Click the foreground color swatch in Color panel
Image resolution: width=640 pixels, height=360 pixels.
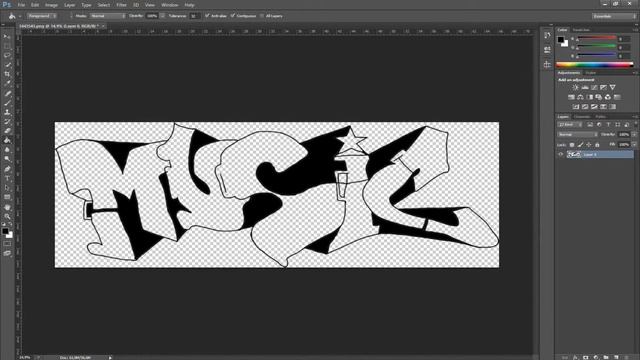(x=561, y=40)
